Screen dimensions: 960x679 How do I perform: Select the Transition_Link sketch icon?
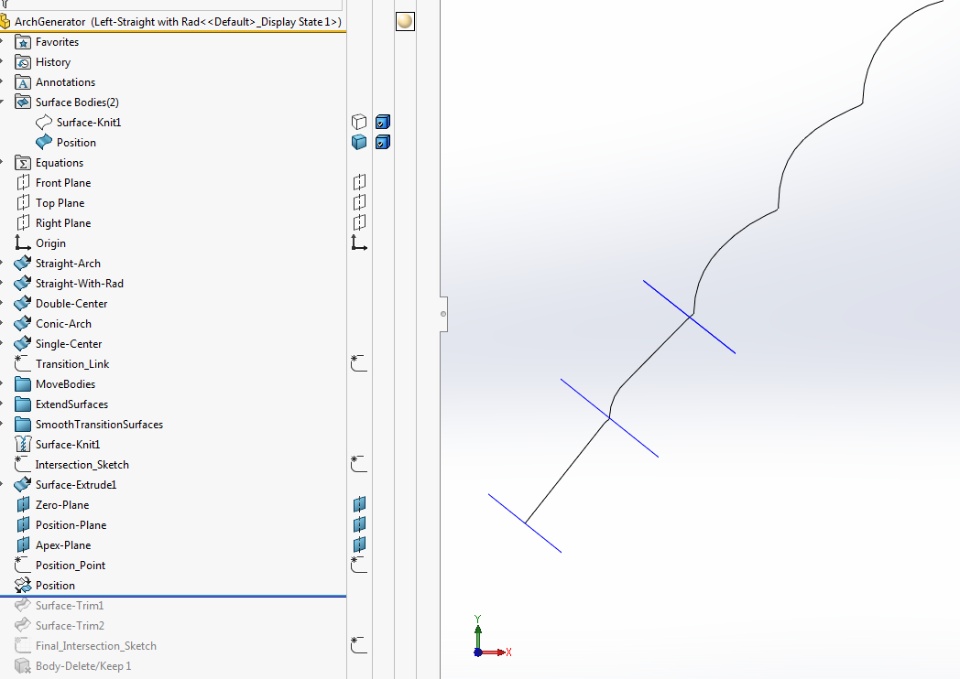coord(23,364)
